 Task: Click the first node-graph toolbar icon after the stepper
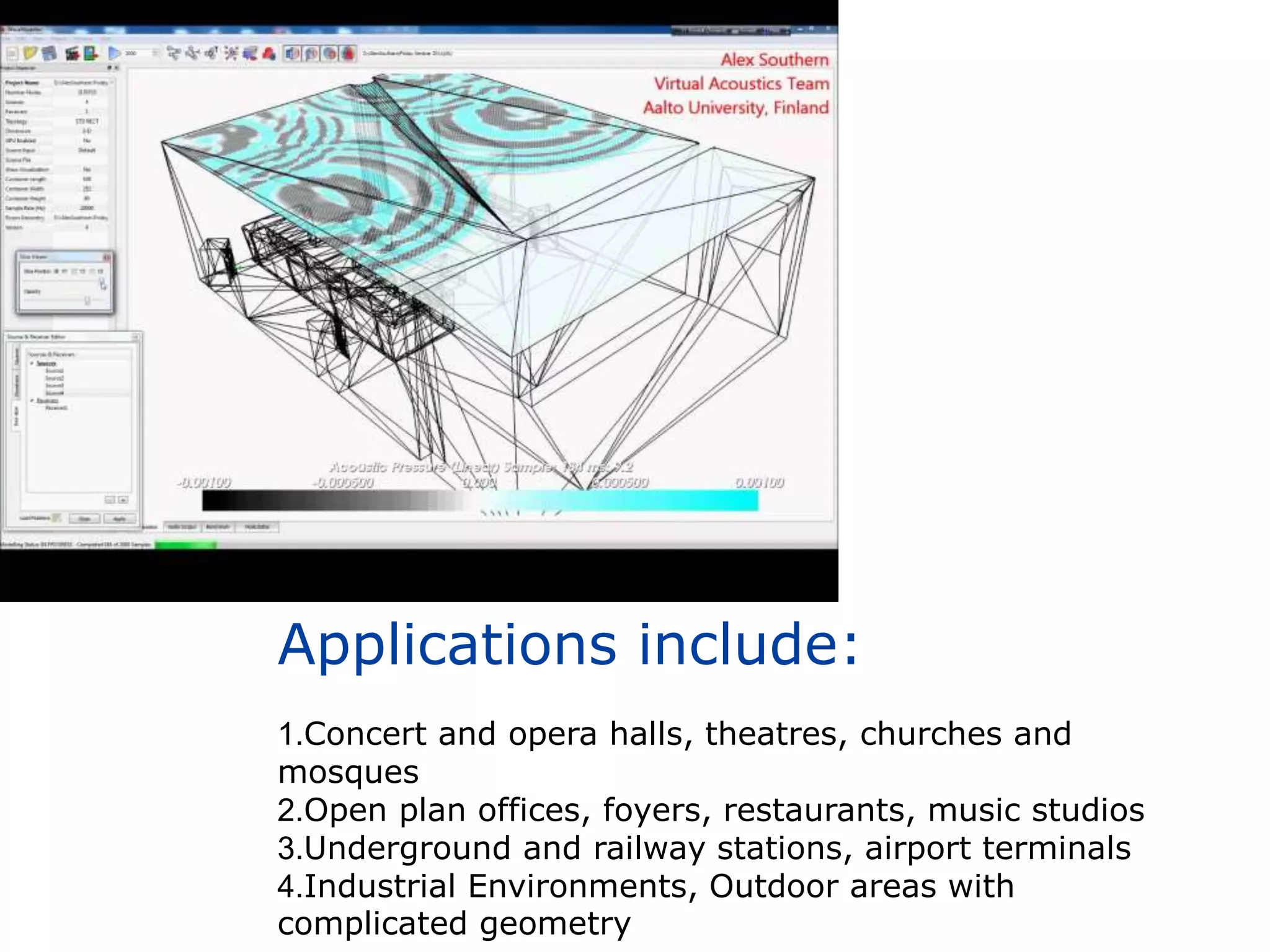[173, 54]
